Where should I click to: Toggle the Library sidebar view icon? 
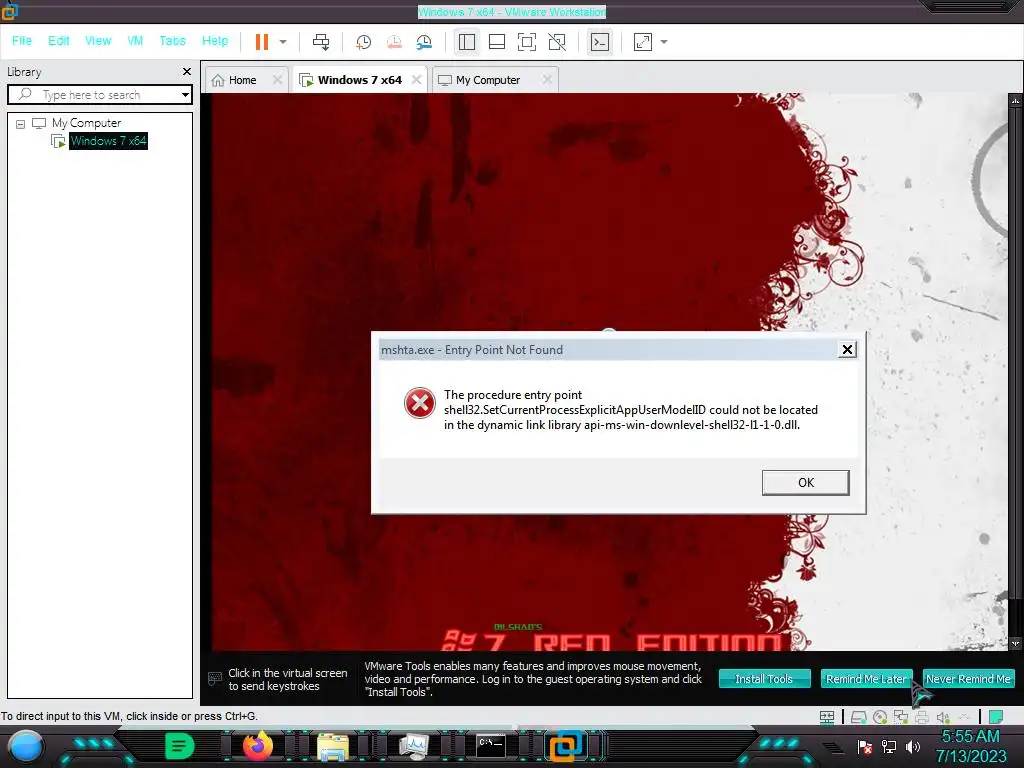[467, 42]
